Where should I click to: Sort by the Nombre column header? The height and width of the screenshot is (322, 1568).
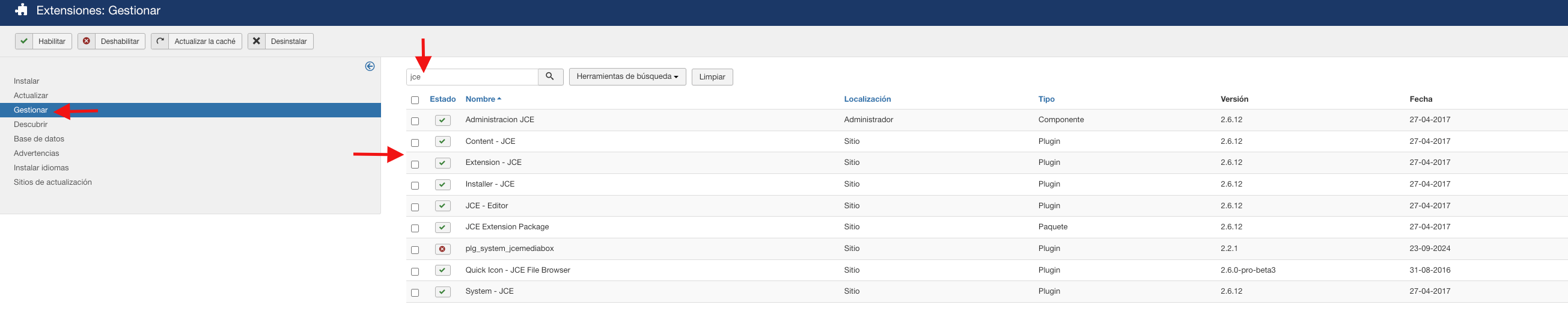(x=483, y=99)
